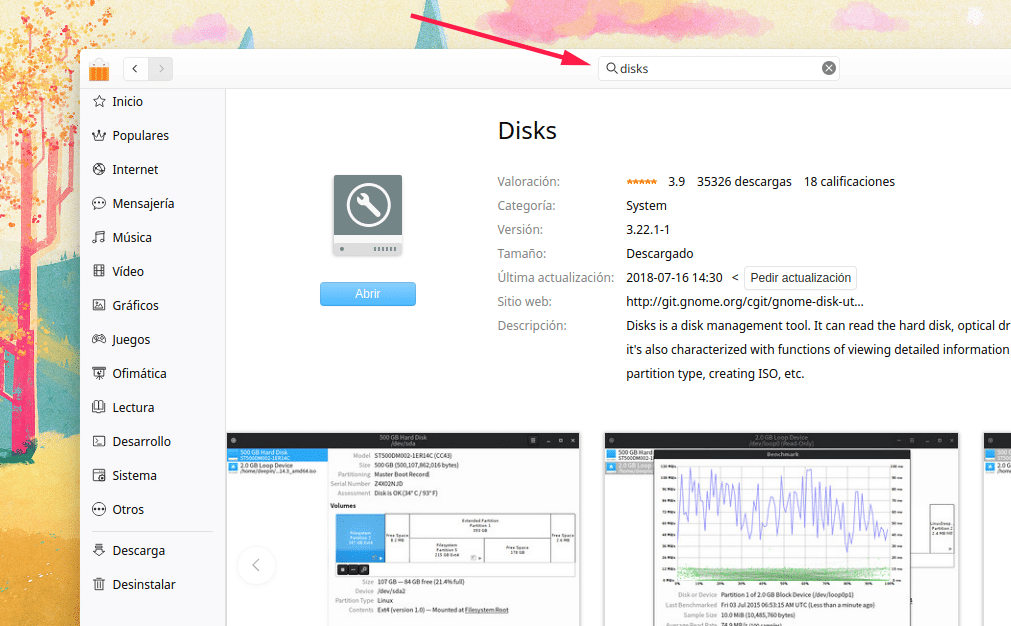Click the gamepad icon beside Juegos
This screenshot has height=626, width=1011.
click(x=99, y=339)
